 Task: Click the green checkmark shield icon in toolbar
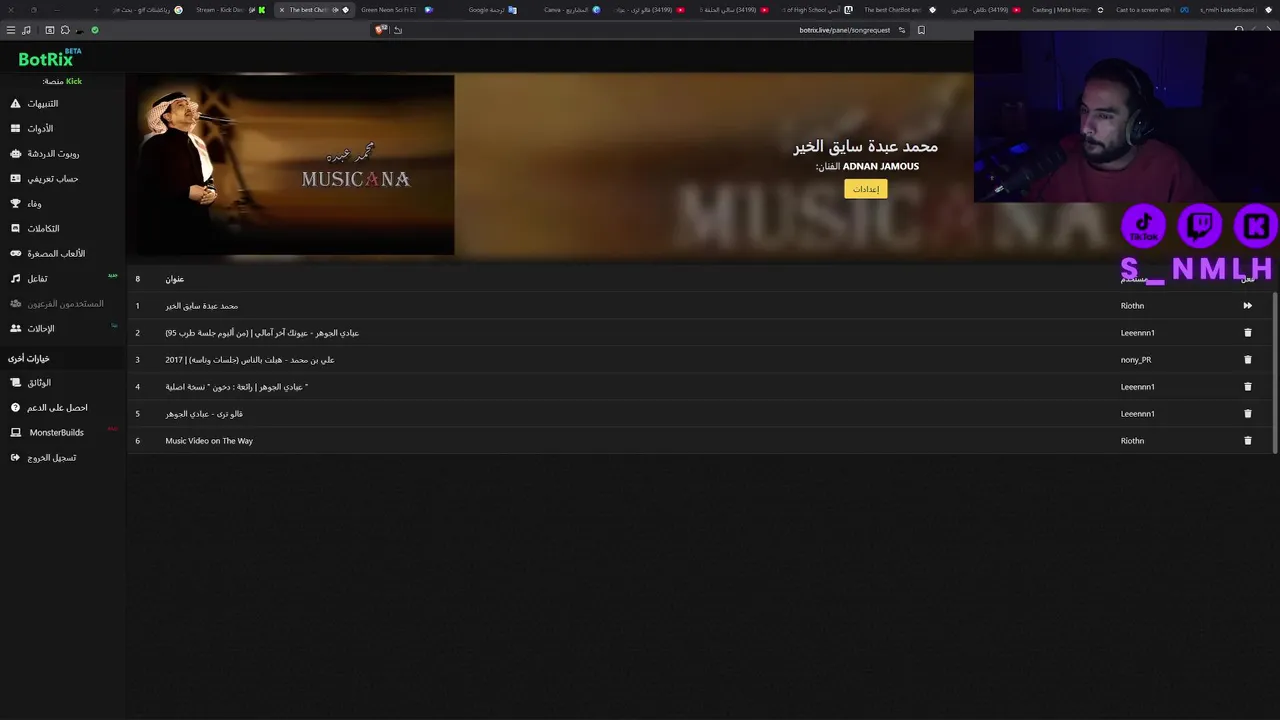[x=95, y=30]
